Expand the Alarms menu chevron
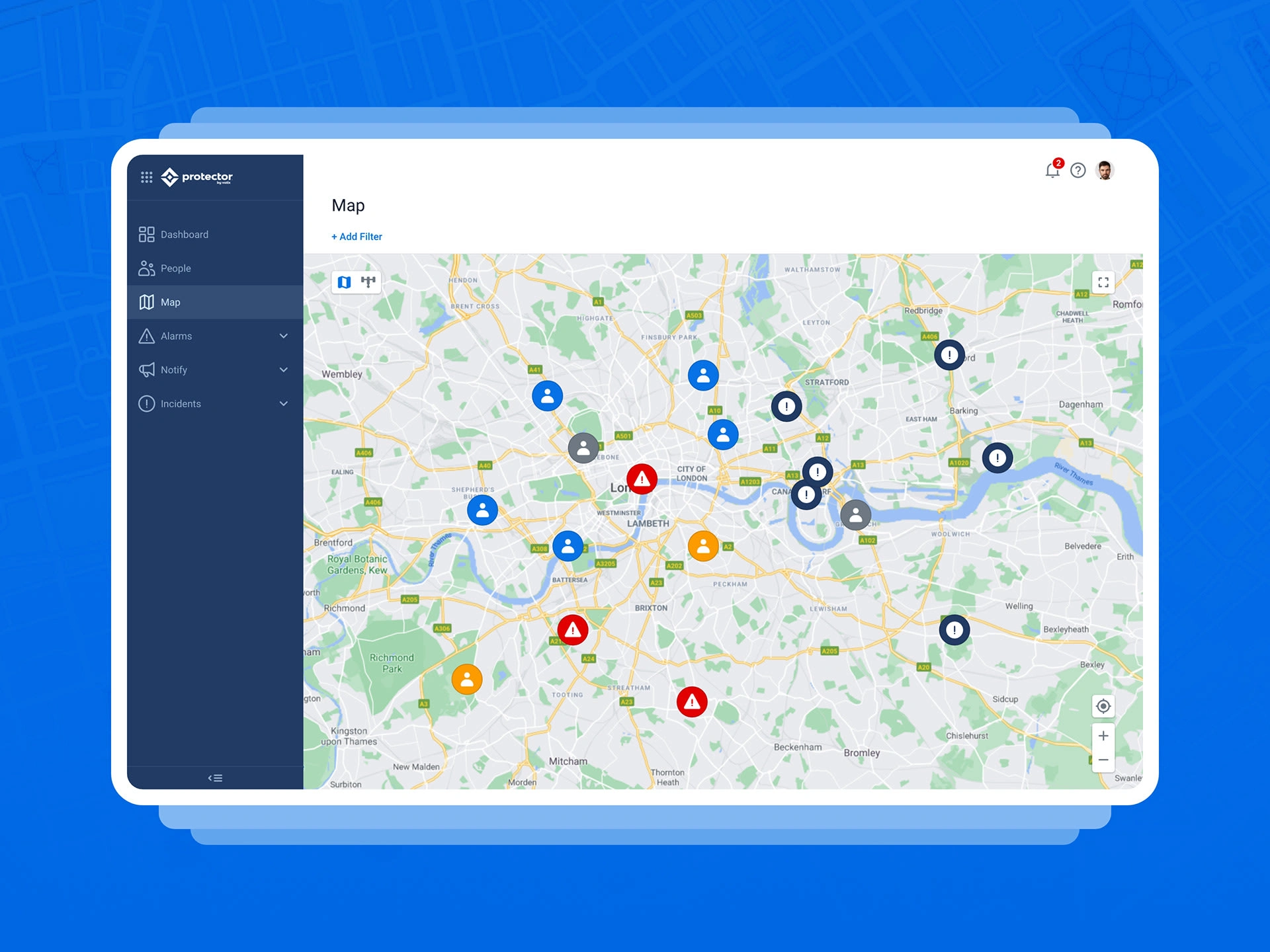1270x952 pixels. point(284,337)
